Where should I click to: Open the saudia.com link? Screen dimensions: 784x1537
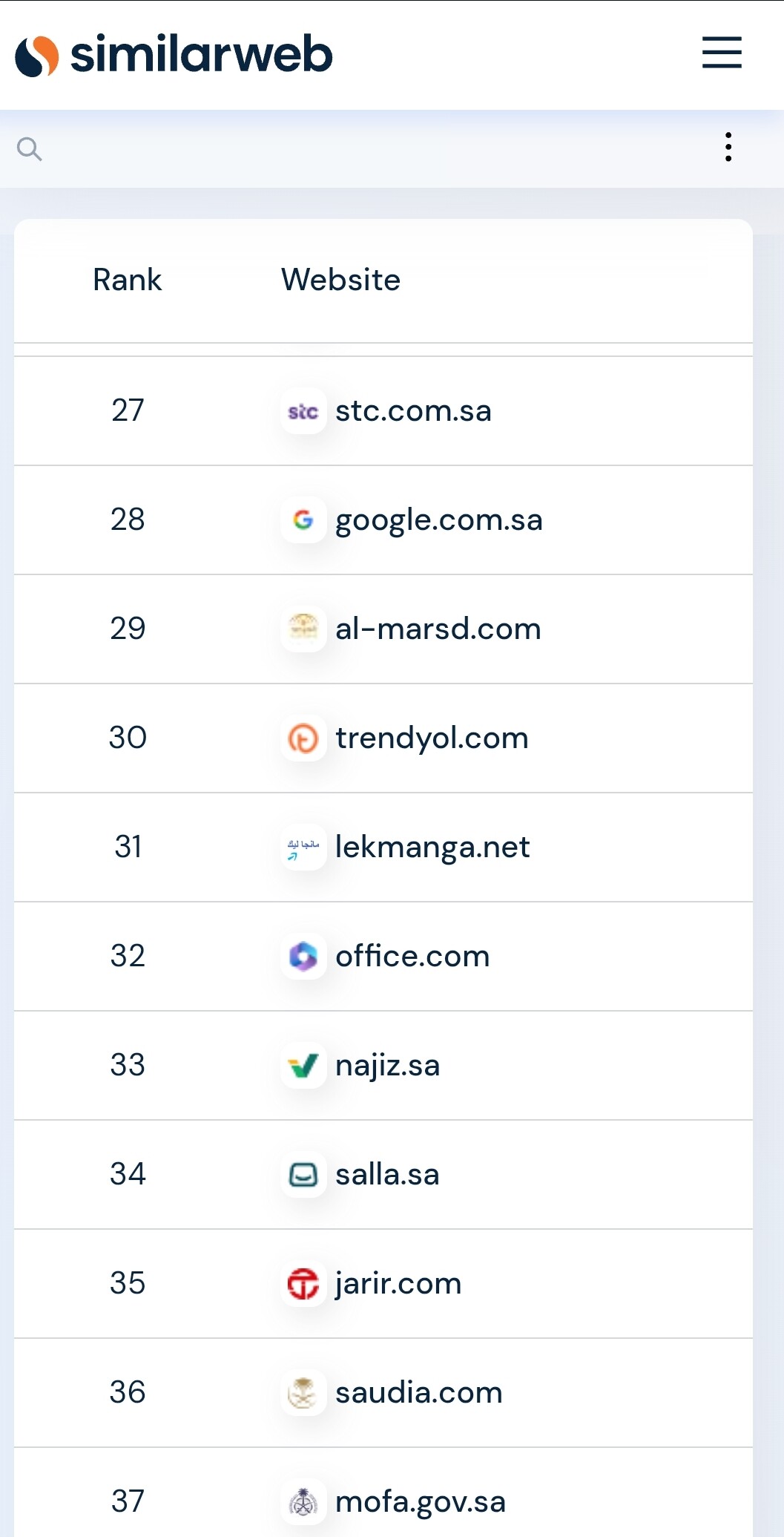(x=418, y=1393)
